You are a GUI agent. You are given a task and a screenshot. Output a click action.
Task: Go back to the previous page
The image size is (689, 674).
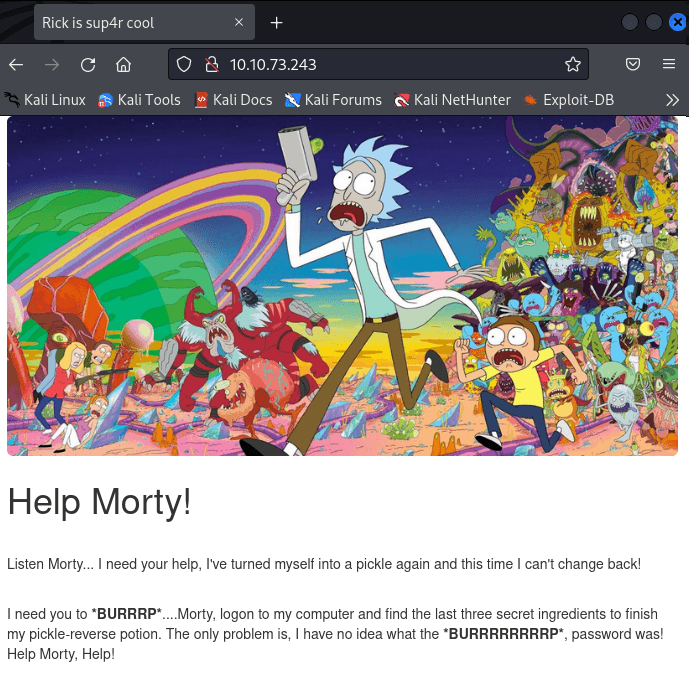click(x=16, y=65)
